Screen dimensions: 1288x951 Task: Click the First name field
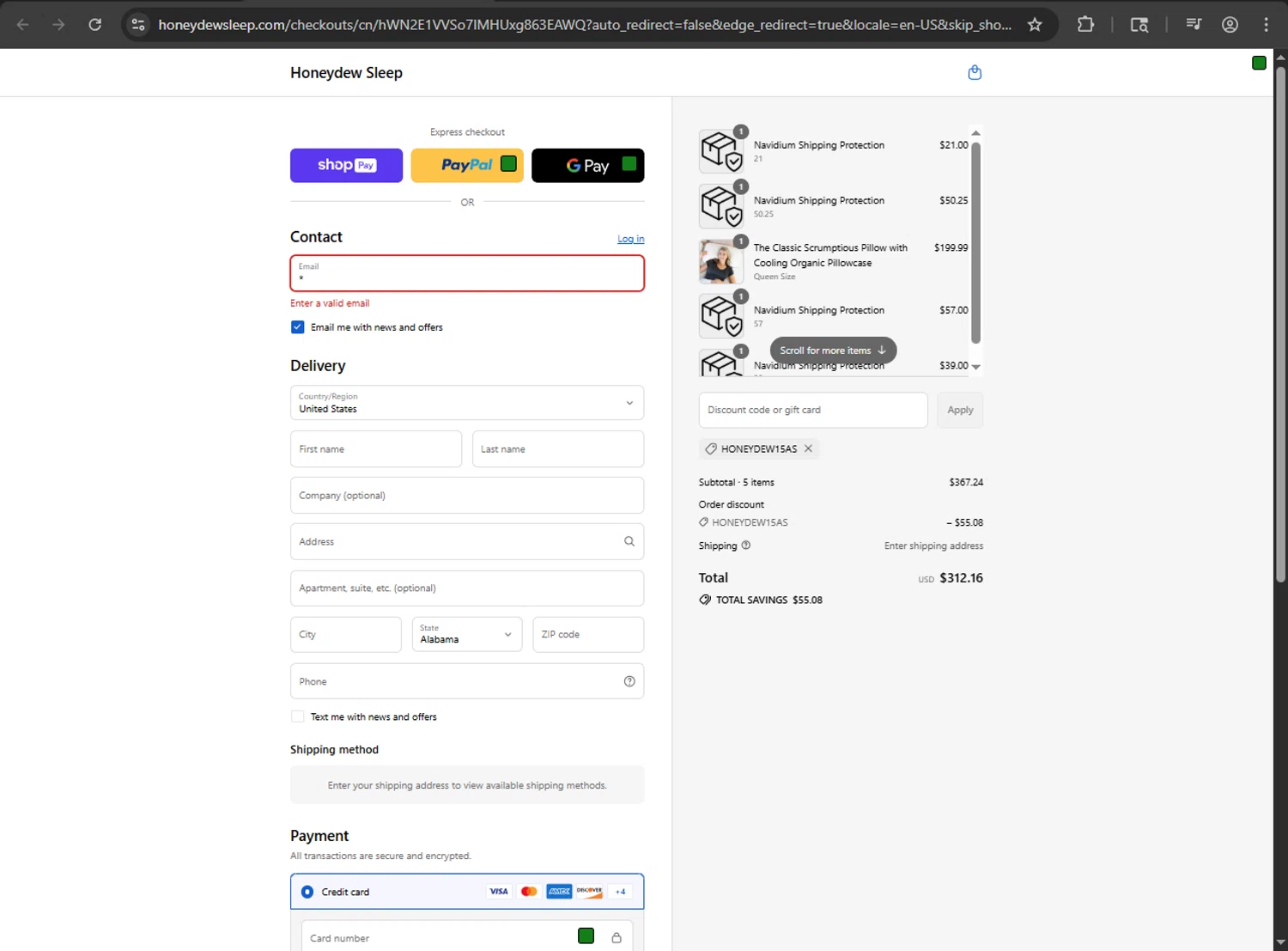coord(376,449)
